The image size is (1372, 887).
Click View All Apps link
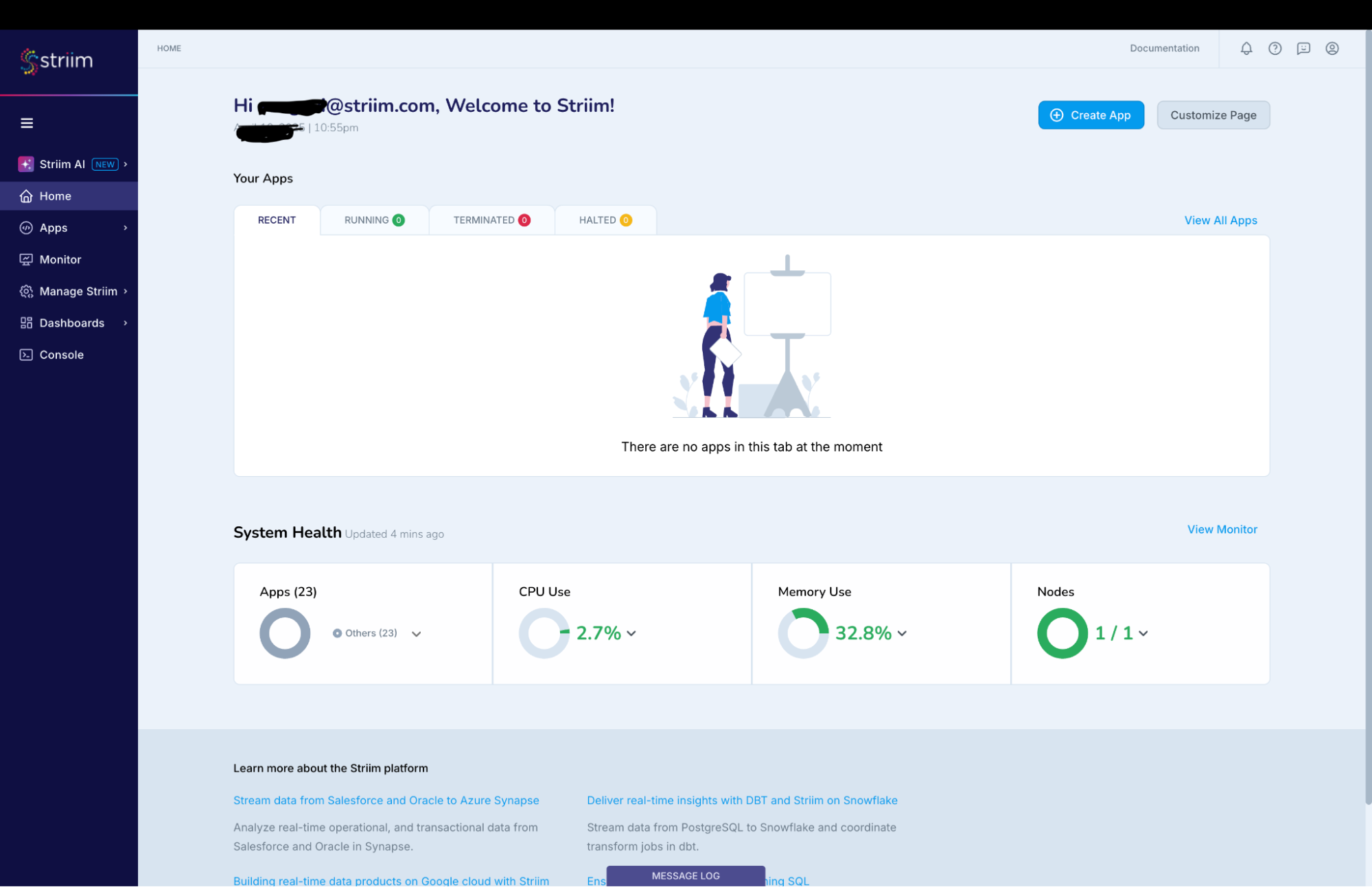[1220, 220]
